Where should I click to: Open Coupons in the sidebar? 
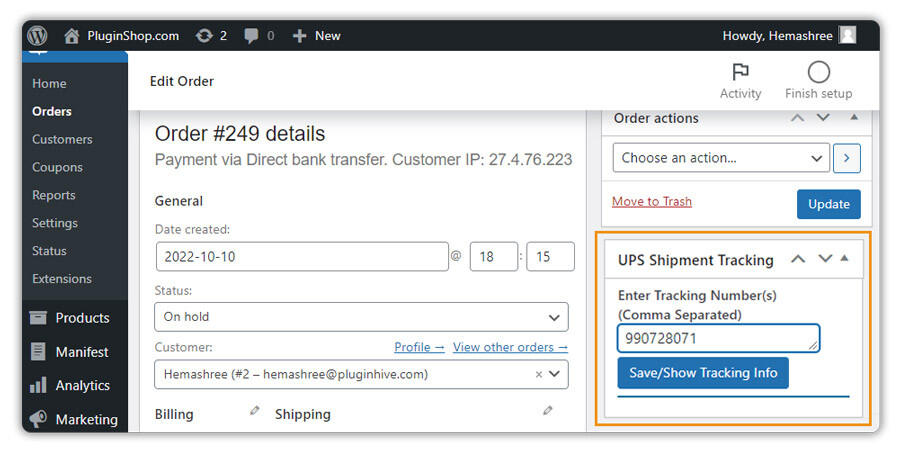tap(57, 168)
